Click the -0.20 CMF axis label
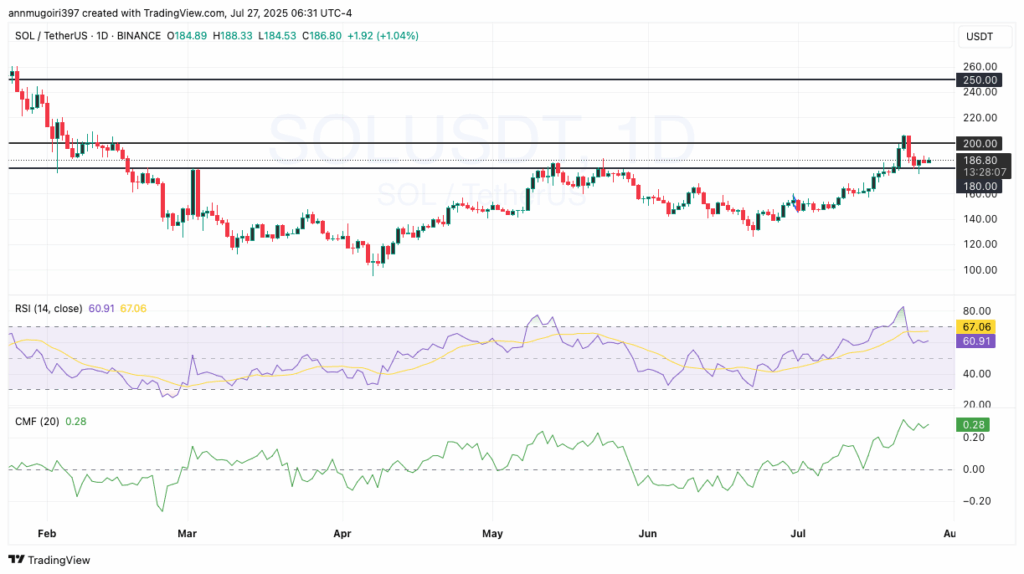This screenshot has height=574, width=1024. click(975, 501)
